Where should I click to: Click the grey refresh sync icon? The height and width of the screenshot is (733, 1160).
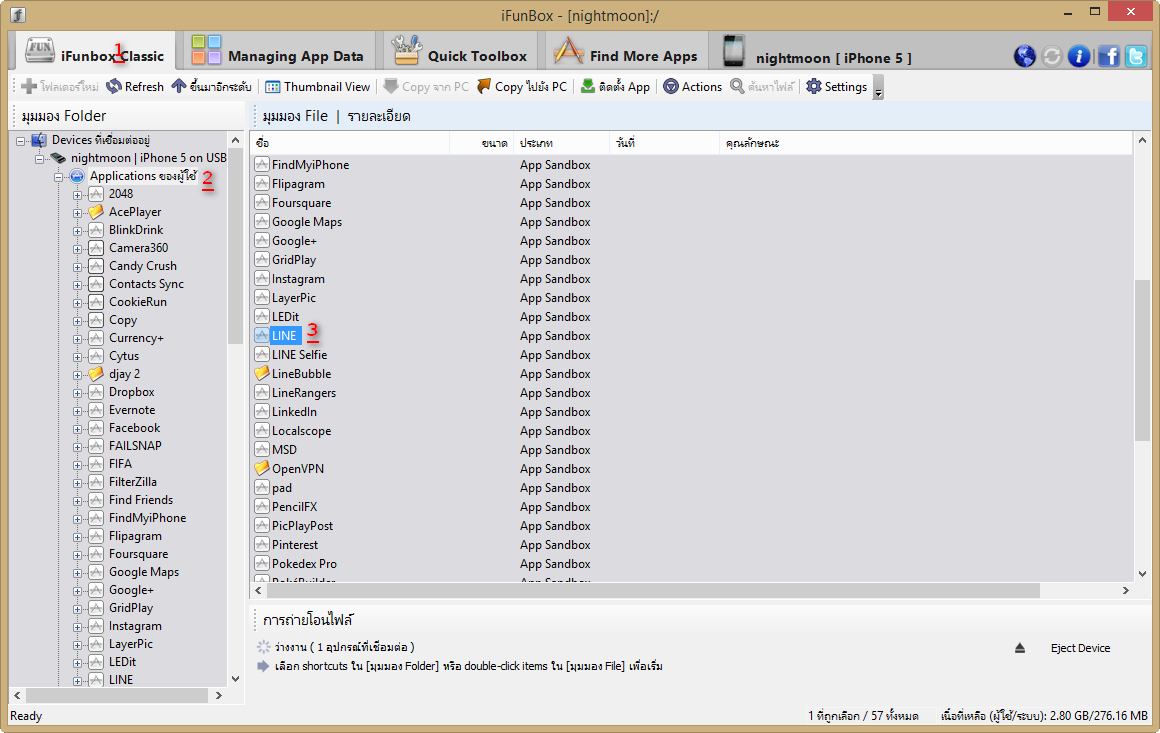[x=1051, y=56]
